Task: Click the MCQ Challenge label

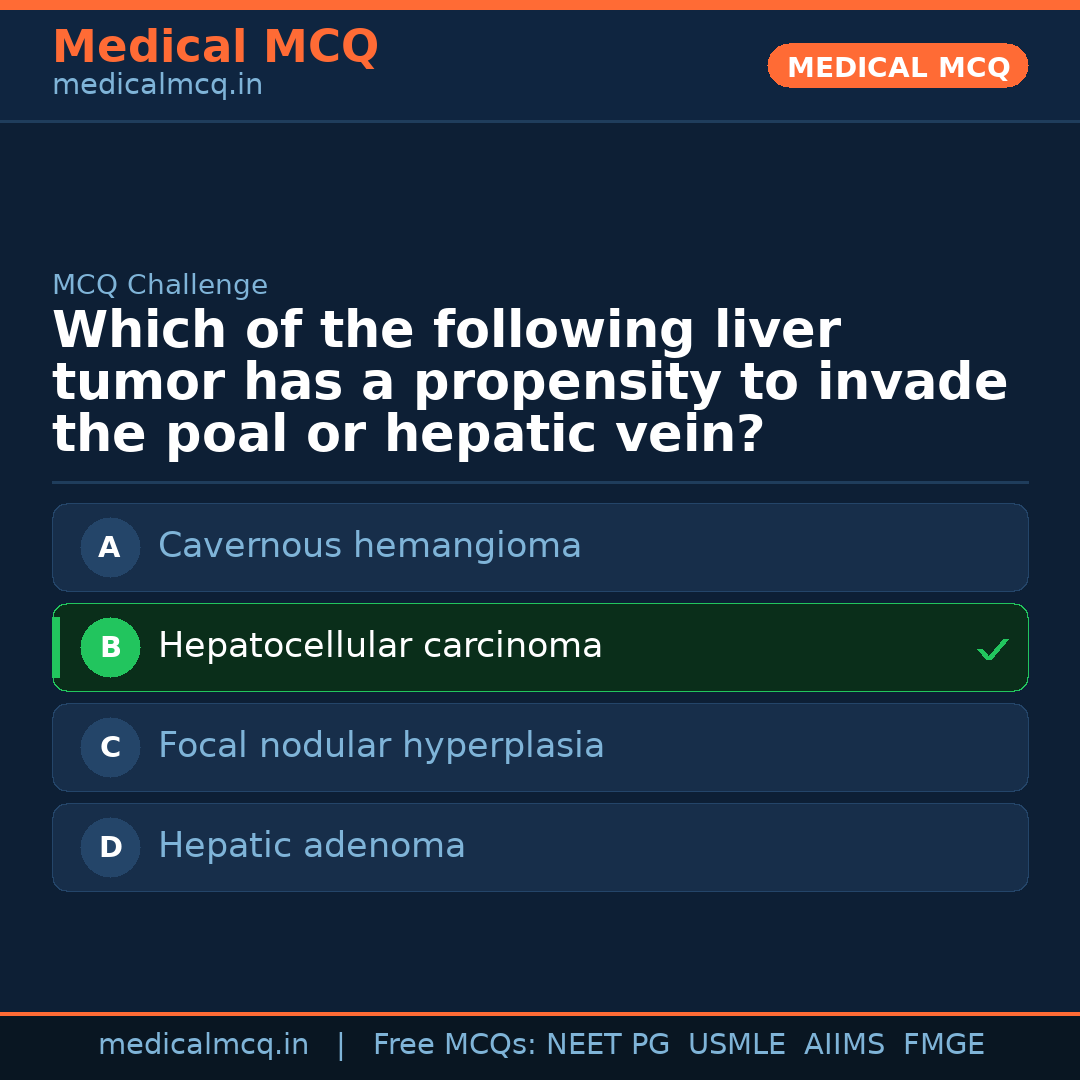Action: [x=160, y=285]
